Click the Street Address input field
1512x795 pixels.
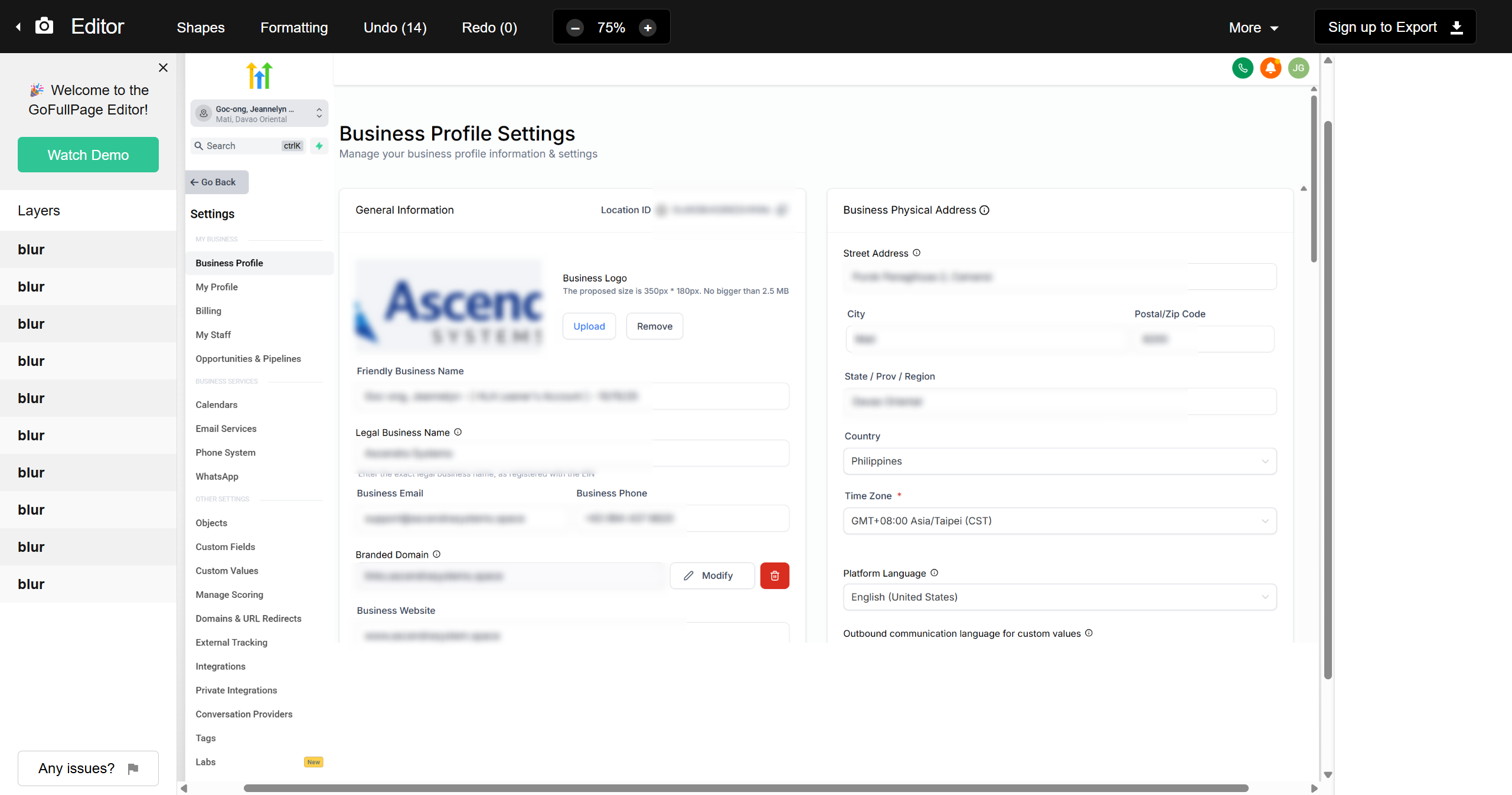coord(1060,277)
